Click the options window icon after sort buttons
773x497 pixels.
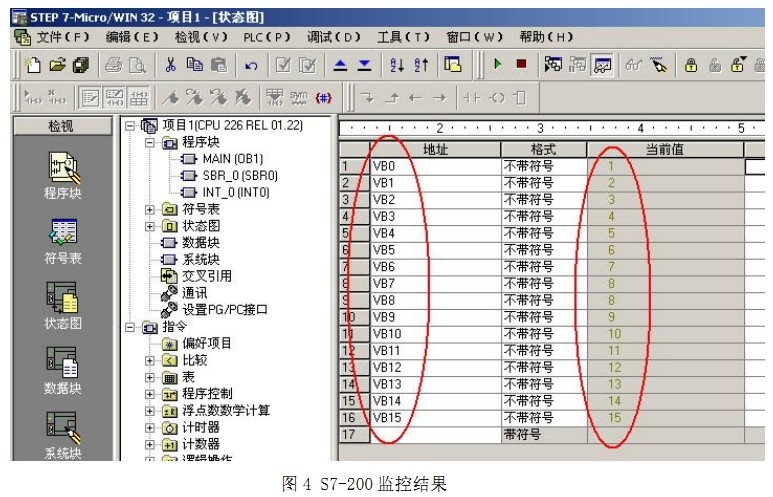point(453,65)
